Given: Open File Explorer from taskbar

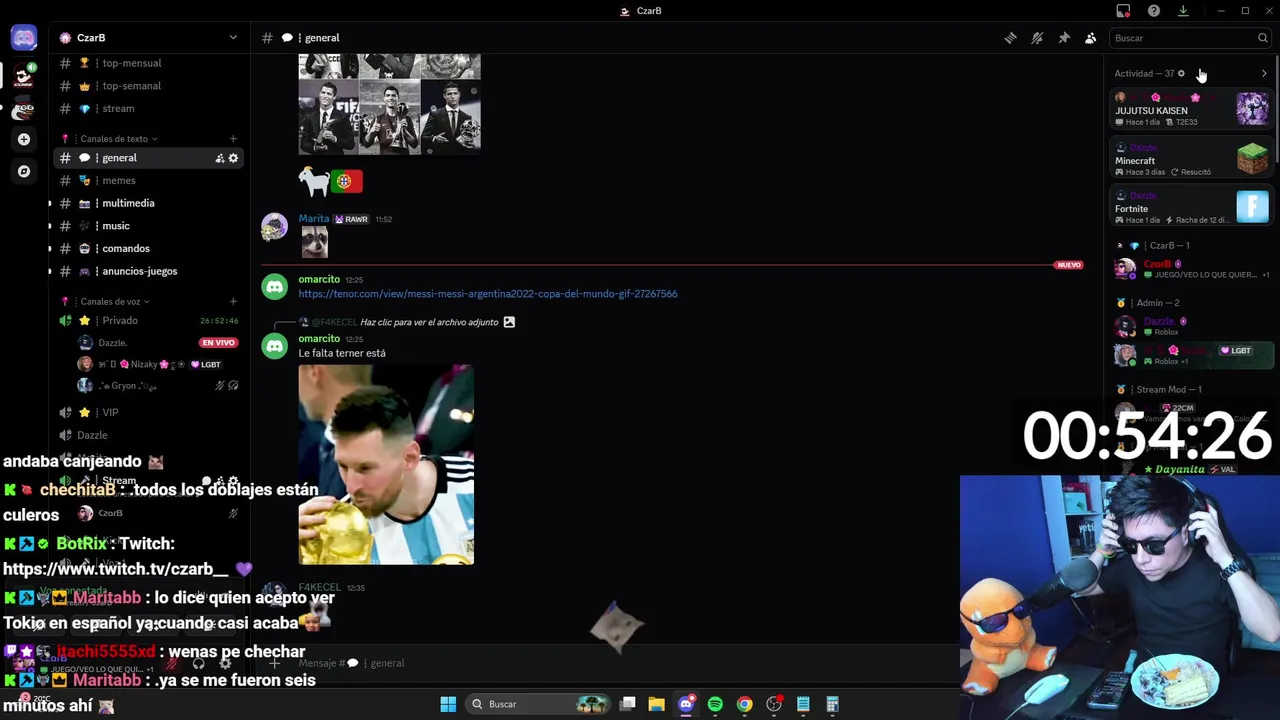Looking at the screenshot, I should point(656,704).
